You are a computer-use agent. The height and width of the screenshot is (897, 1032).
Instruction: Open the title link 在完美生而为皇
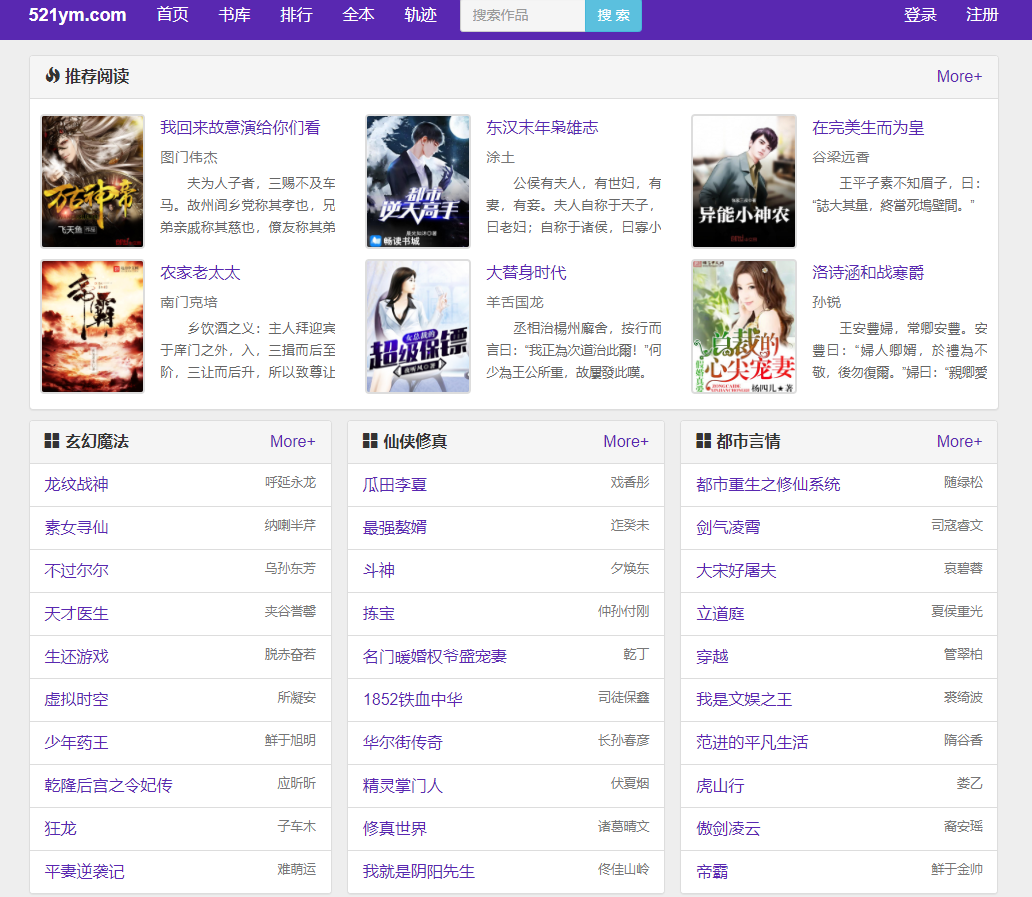click(868, 128)
